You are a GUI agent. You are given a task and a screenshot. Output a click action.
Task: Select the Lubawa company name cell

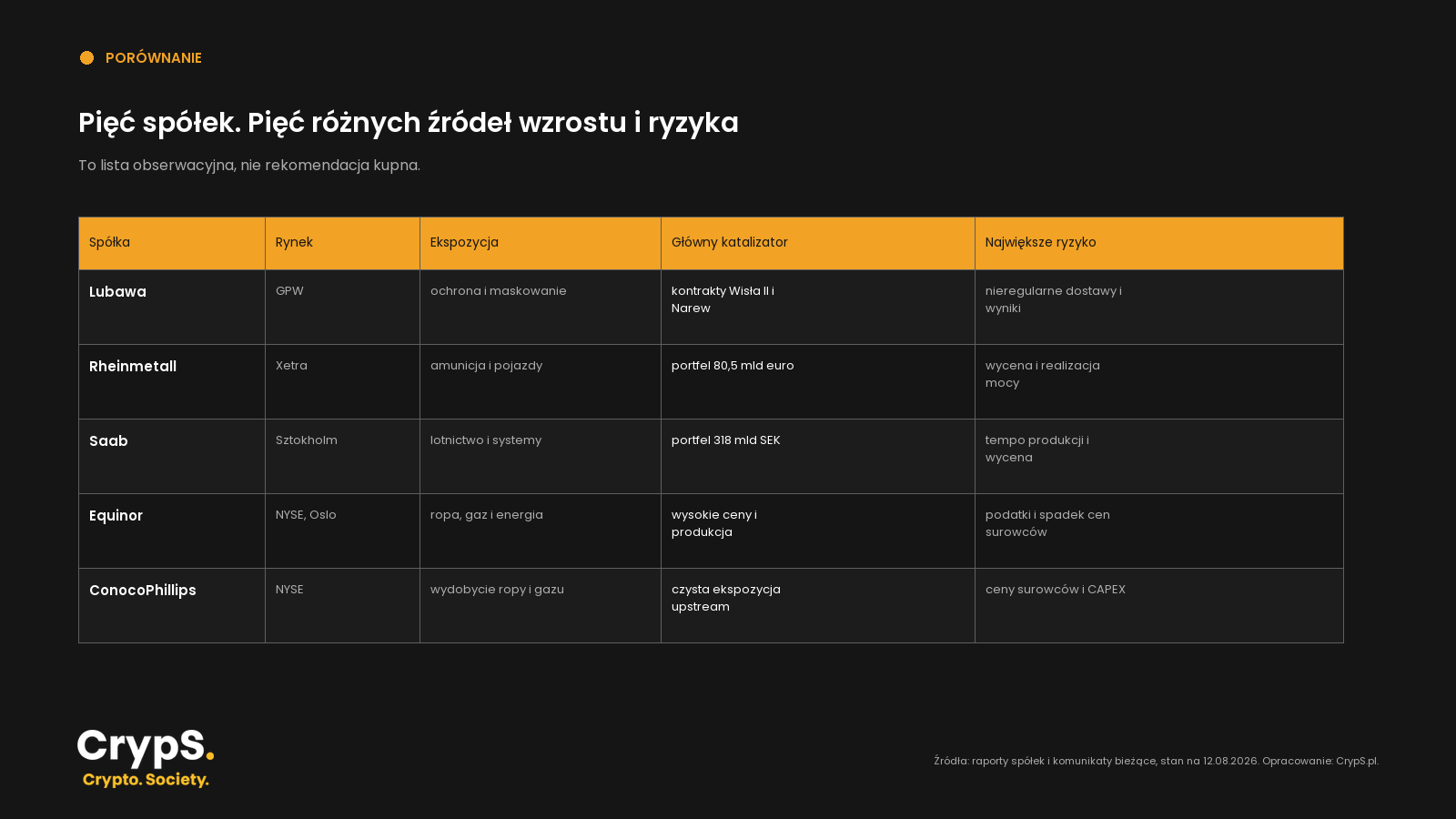(172, 308)
